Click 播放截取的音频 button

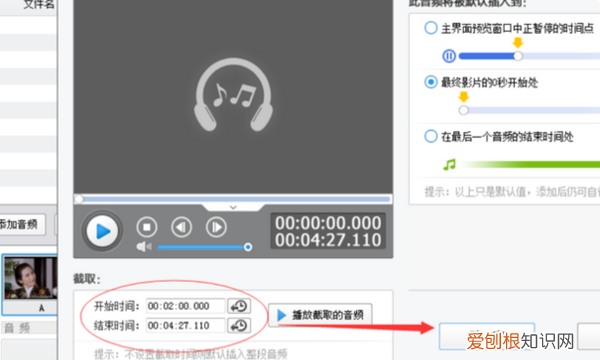coord(320,315)
